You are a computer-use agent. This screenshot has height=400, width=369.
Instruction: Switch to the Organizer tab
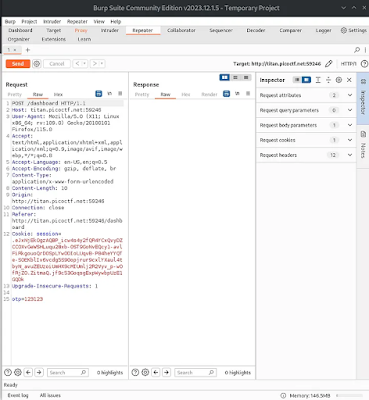(x=19, y=39)
